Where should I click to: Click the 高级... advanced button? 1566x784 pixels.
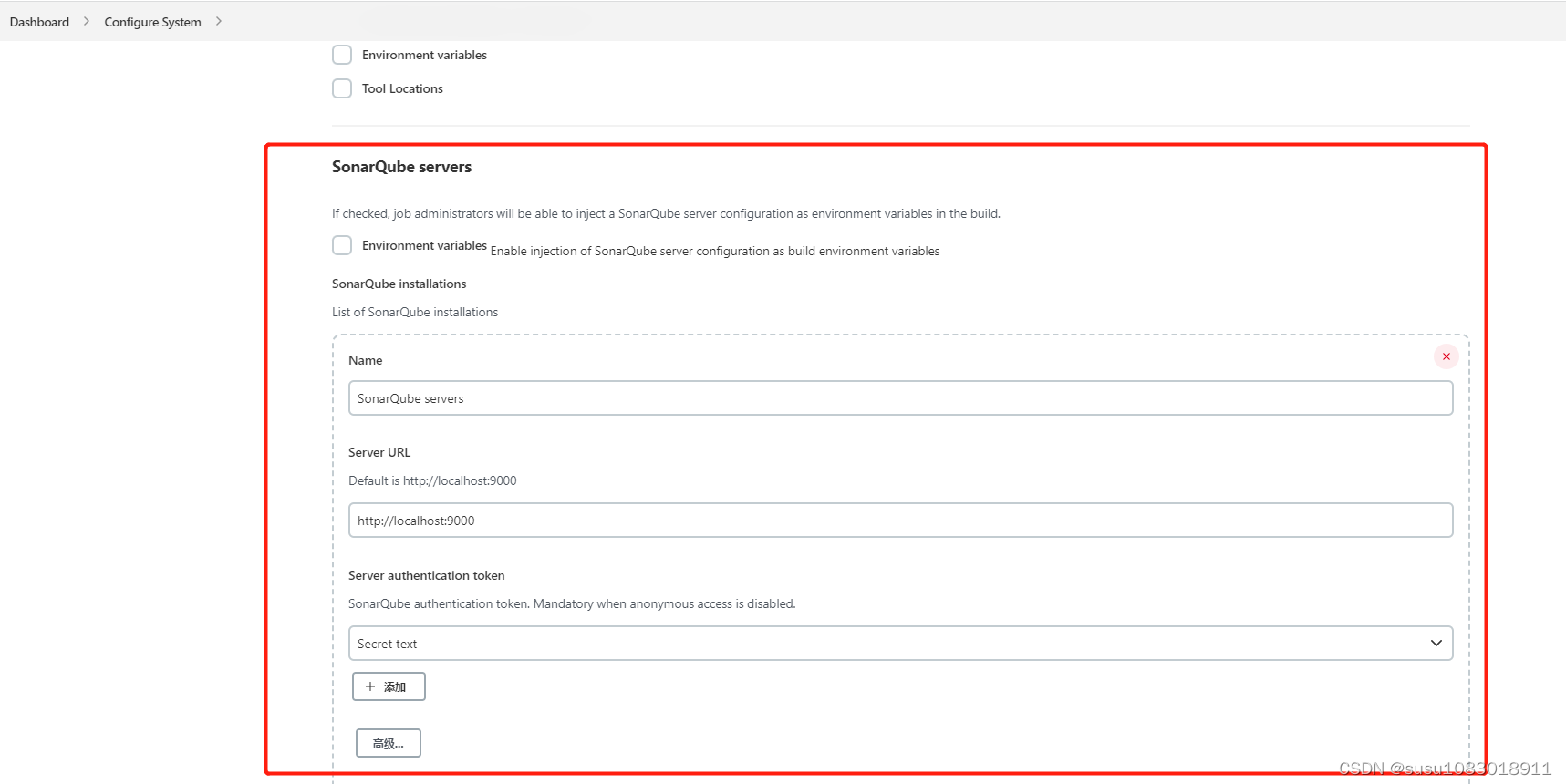point(389,743)
